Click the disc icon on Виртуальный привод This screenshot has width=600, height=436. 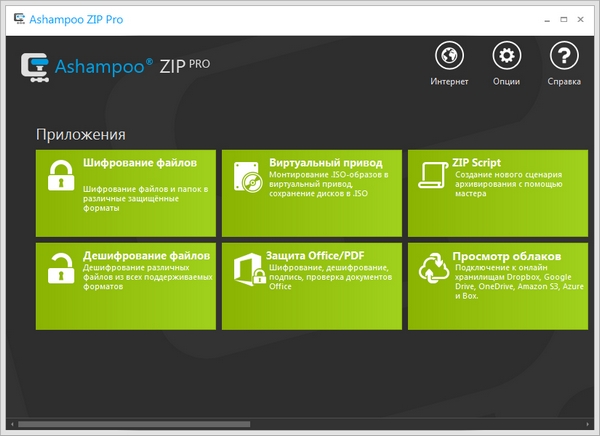pyautogui.click(x=247, y=177)
